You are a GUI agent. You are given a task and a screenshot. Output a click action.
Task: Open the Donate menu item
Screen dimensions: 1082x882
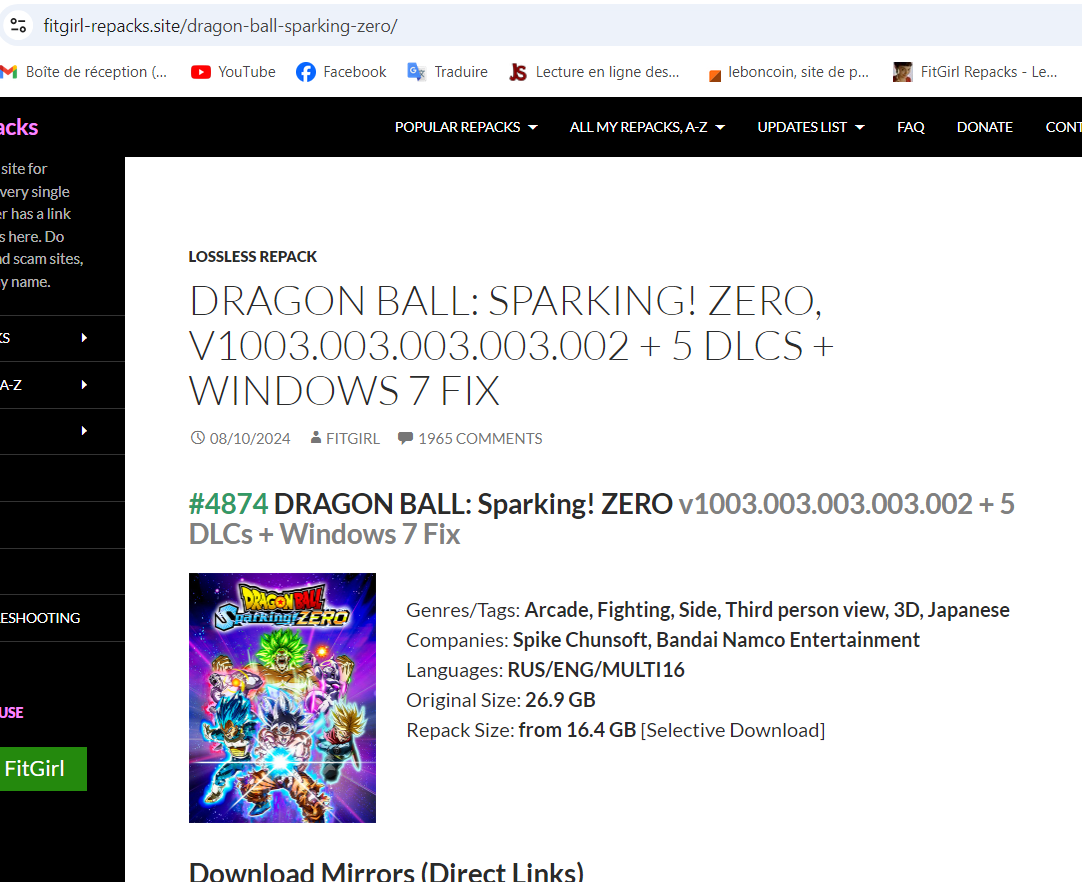(x=984, y=127)
